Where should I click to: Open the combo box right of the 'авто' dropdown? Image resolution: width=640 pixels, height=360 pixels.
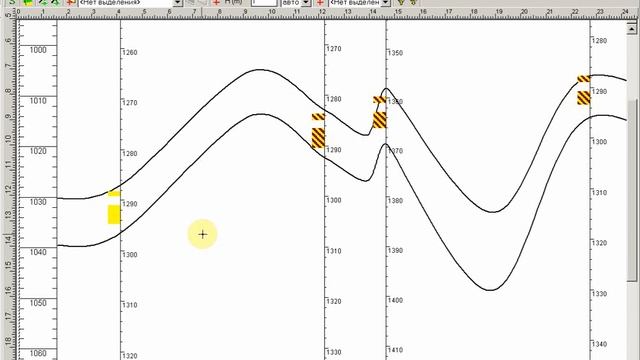pos(359,2)
